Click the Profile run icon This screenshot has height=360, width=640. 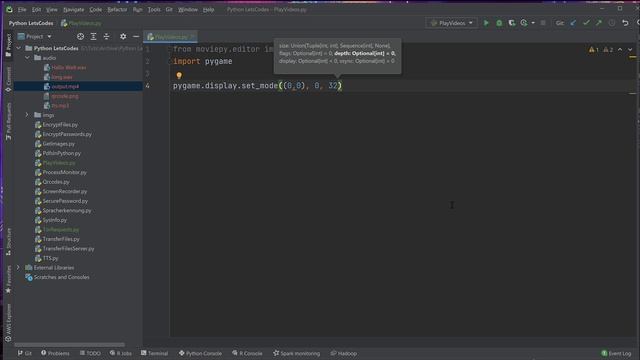(524, 23)
